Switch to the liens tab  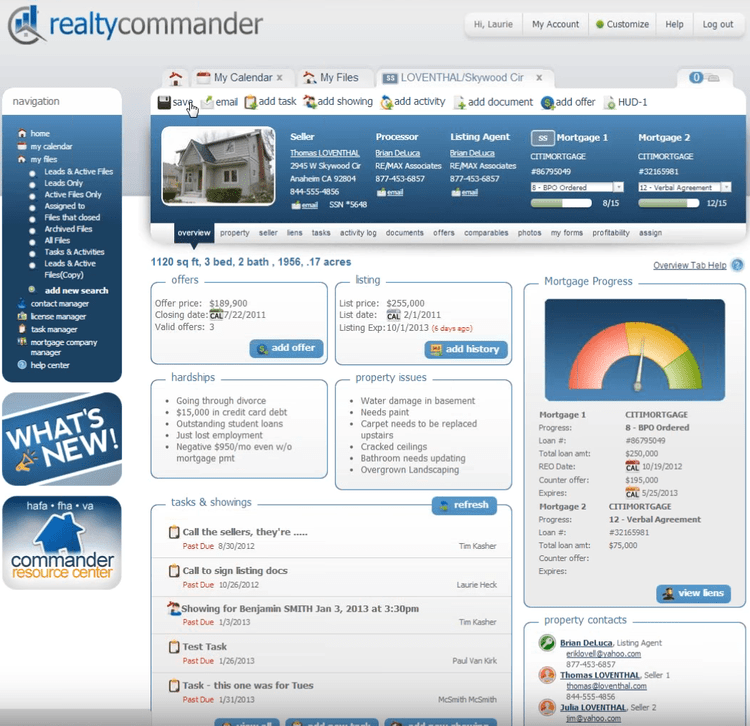[x=295, y=233]
